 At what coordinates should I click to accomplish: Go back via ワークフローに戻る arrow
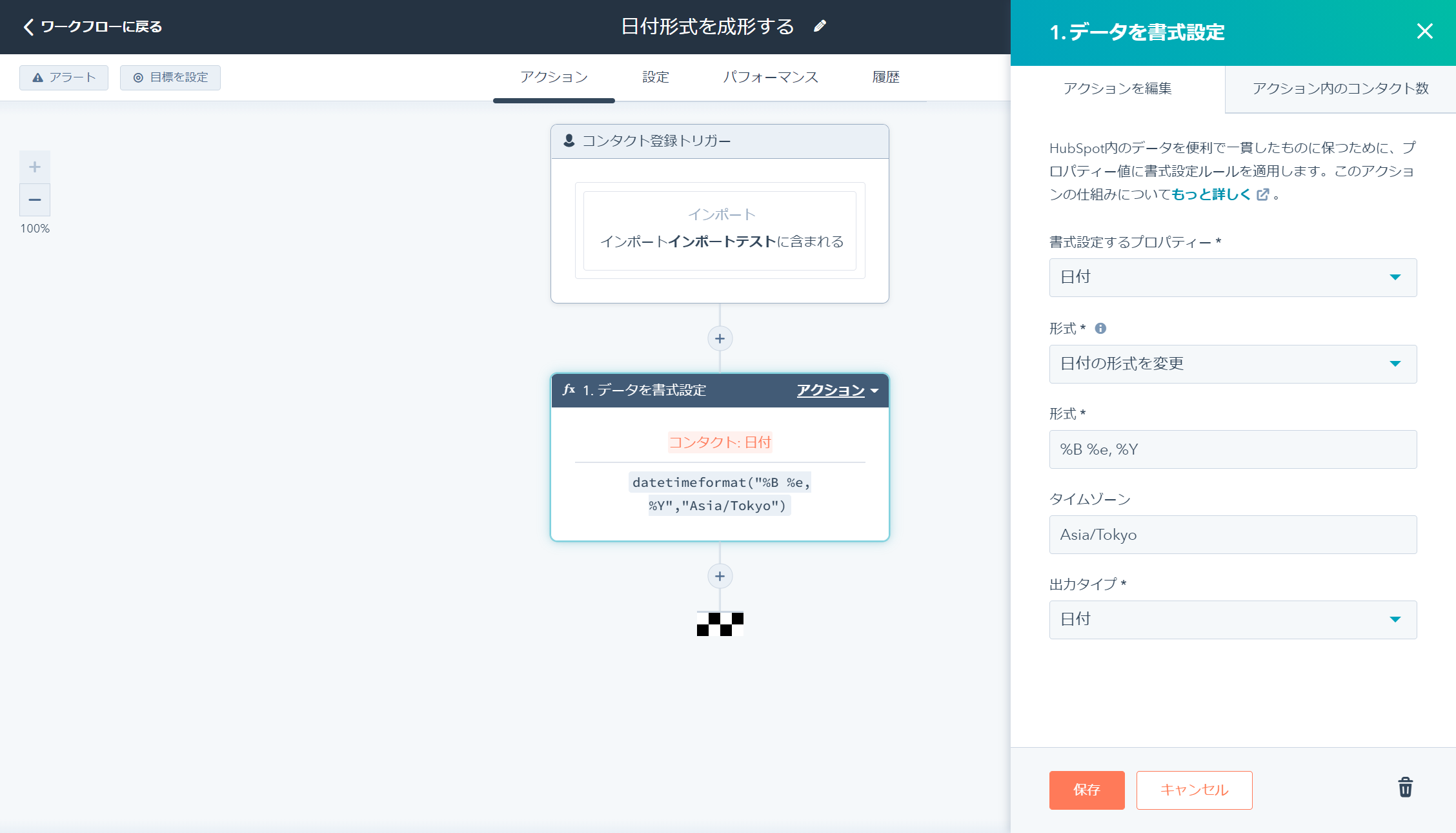click(28, 26)
